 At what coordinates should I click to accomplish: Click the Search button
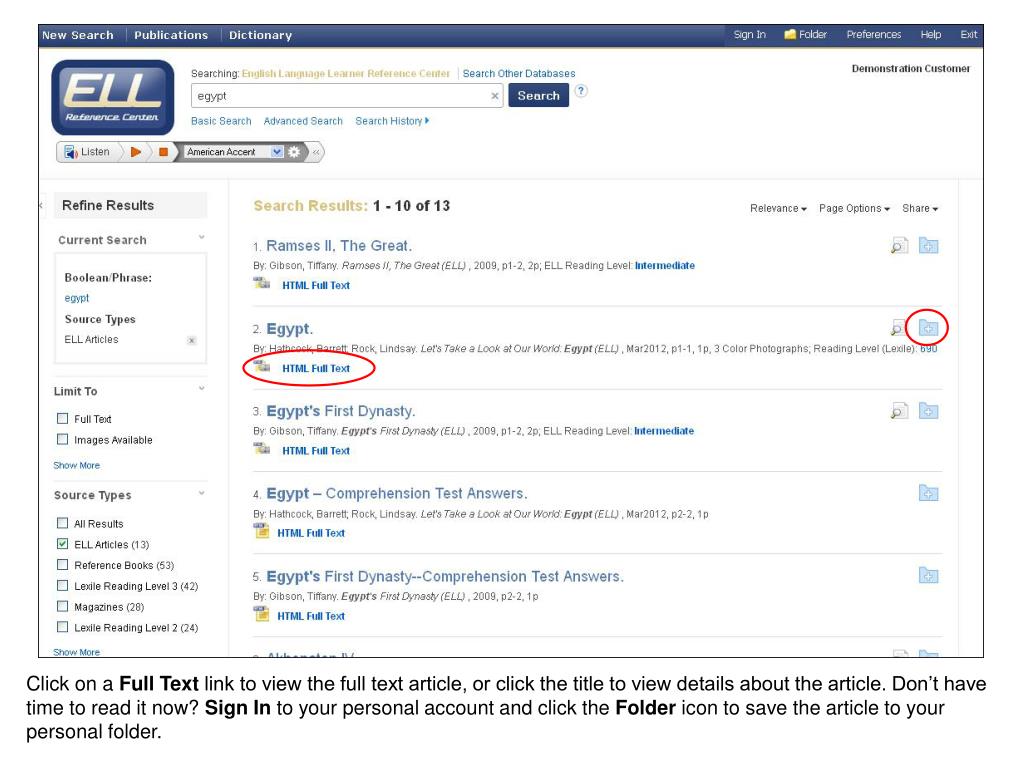click(x=539, y=96)
